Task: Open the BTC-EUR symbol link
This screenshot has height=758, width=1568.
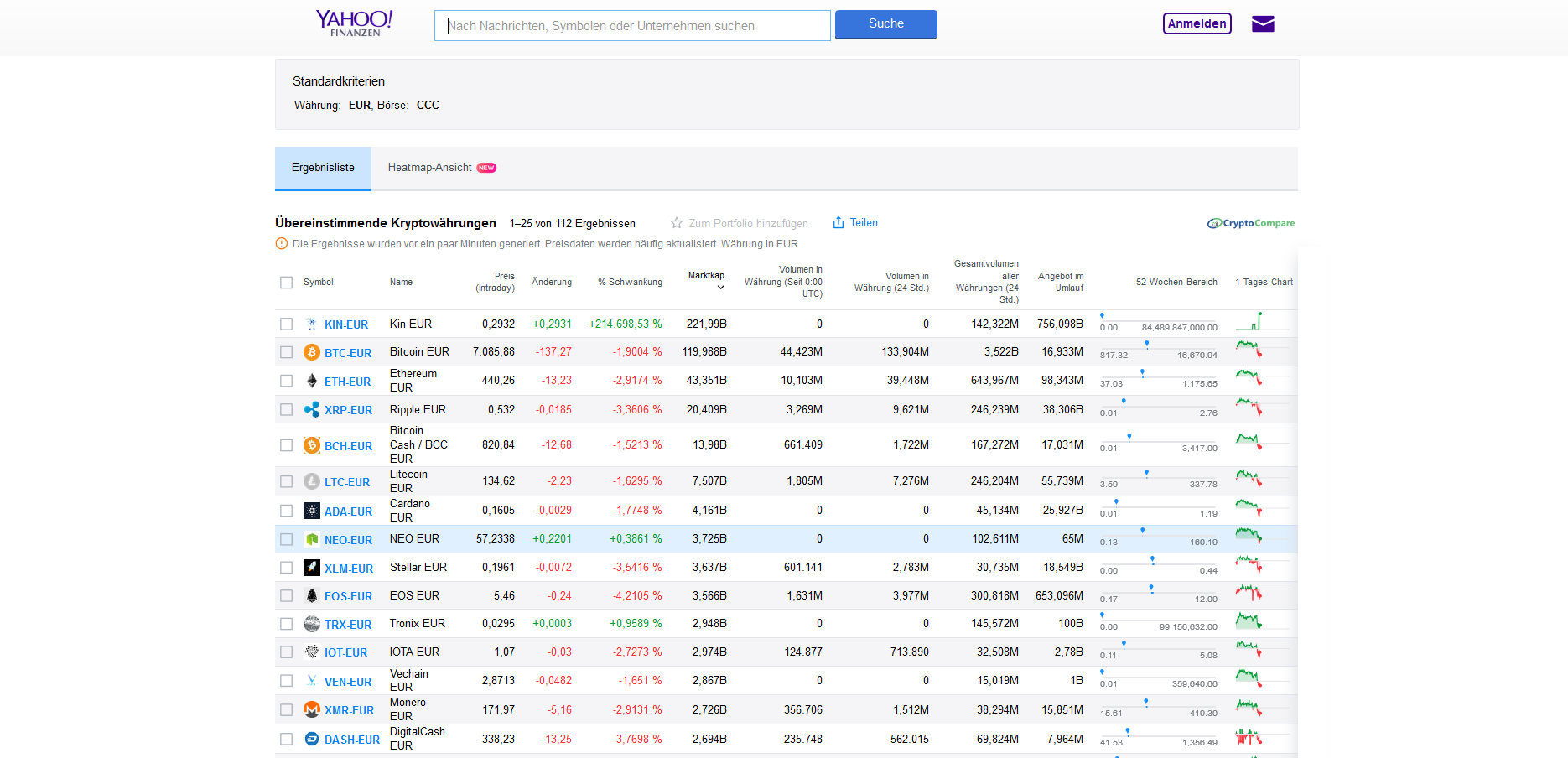Action: 348,353
